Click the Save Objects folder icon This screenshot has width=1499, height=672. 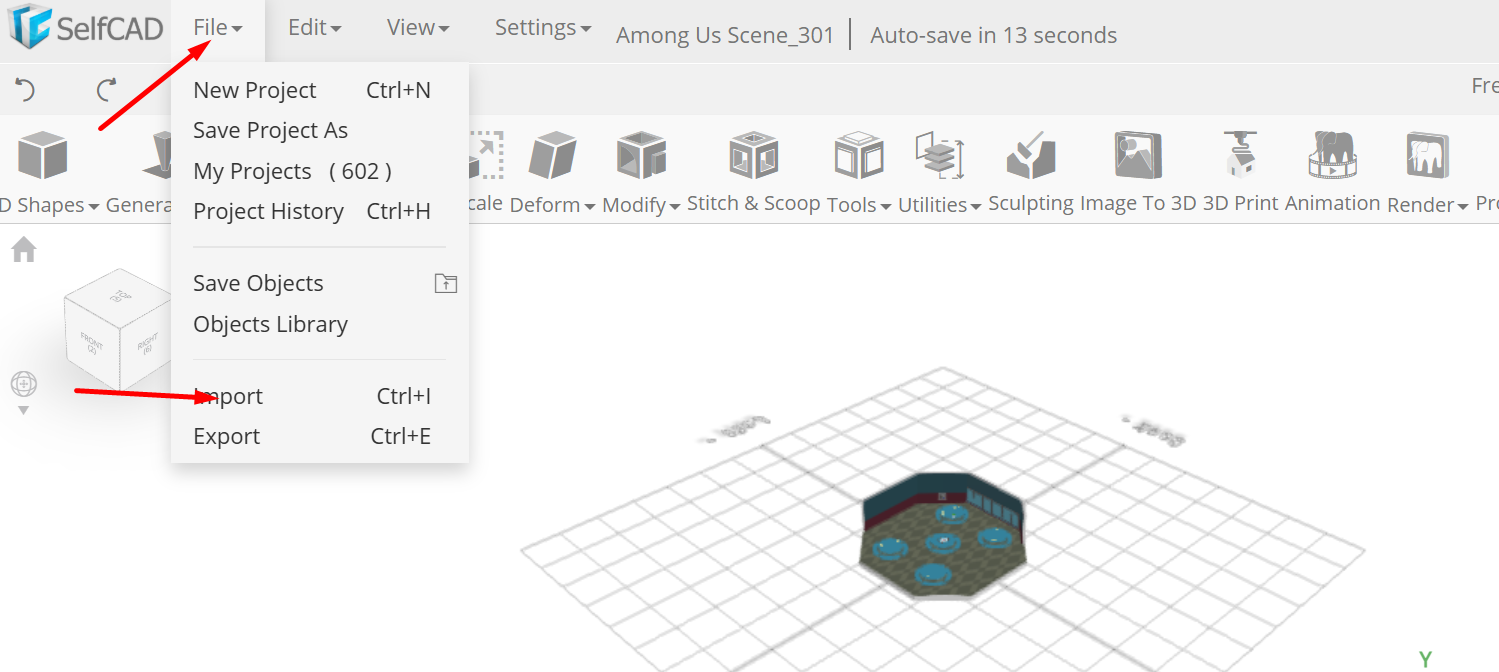click(445, 283)
